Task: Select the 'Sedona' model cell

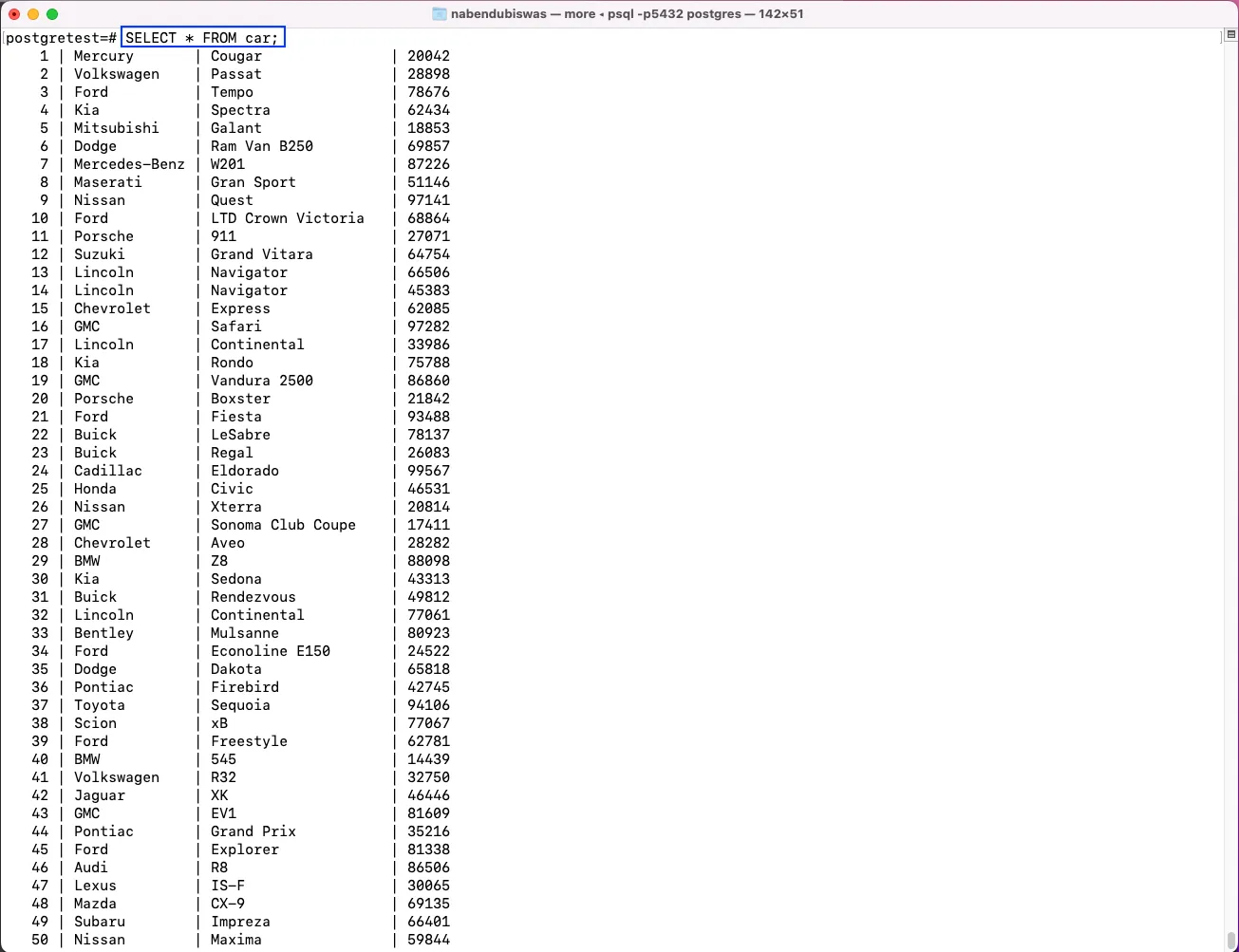Action: point(236,579)
